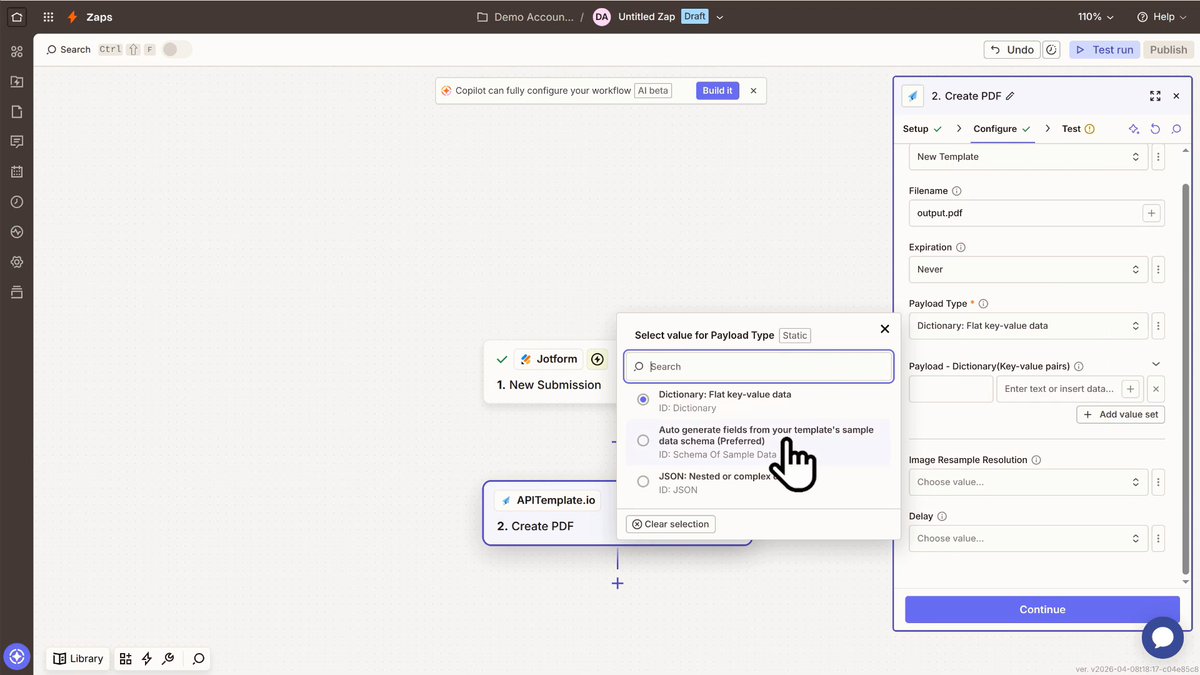Collapse the Payload - Dictionary section chevron
The height and width of the screenshot is (675, 1200).
tap(1156, 364)
